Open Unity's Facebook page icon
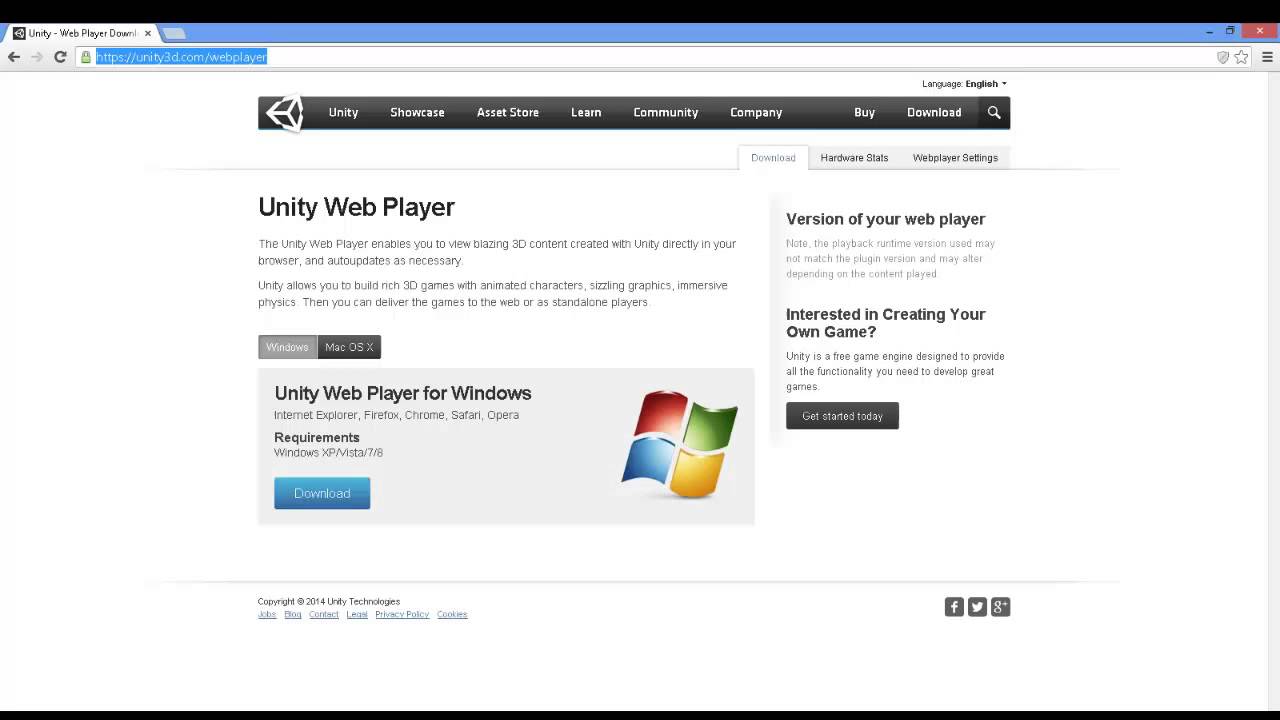The image size is (1280, 720). coord(954,607)
